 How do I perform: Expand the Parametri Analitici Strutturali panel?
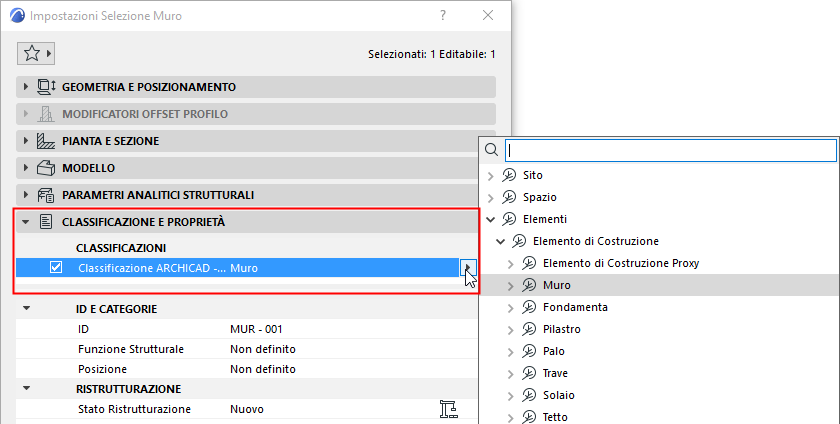(x=26, y=195)
